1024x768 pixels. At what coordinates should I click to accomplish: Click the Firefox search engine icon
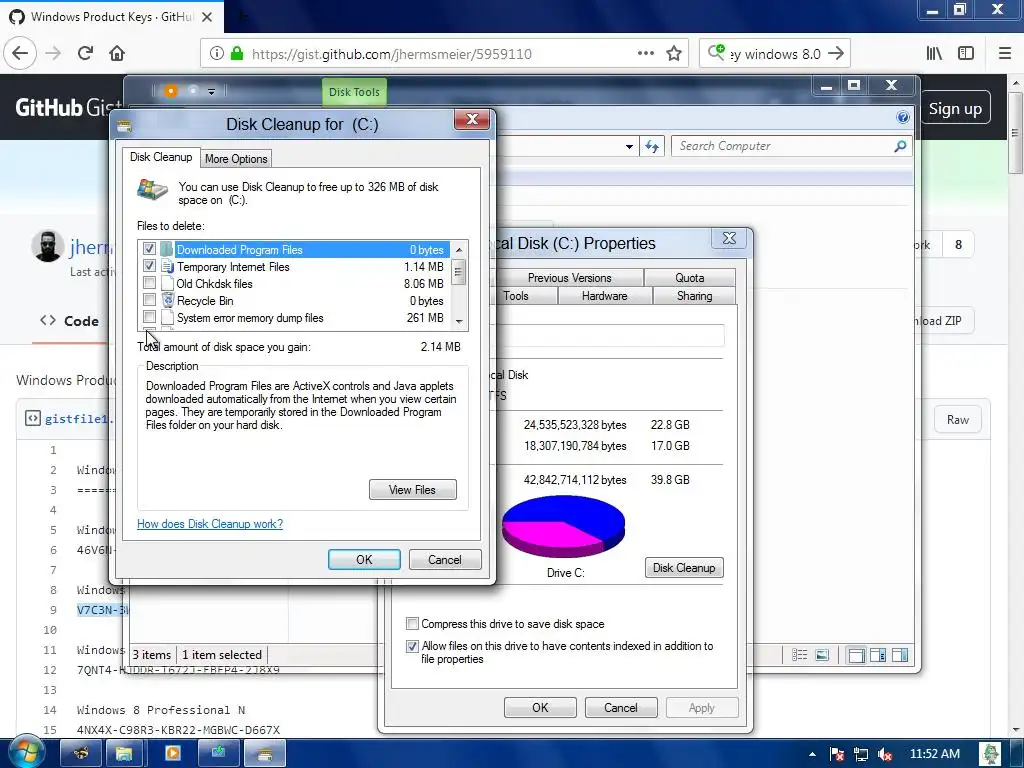click(x=716, y=52)
